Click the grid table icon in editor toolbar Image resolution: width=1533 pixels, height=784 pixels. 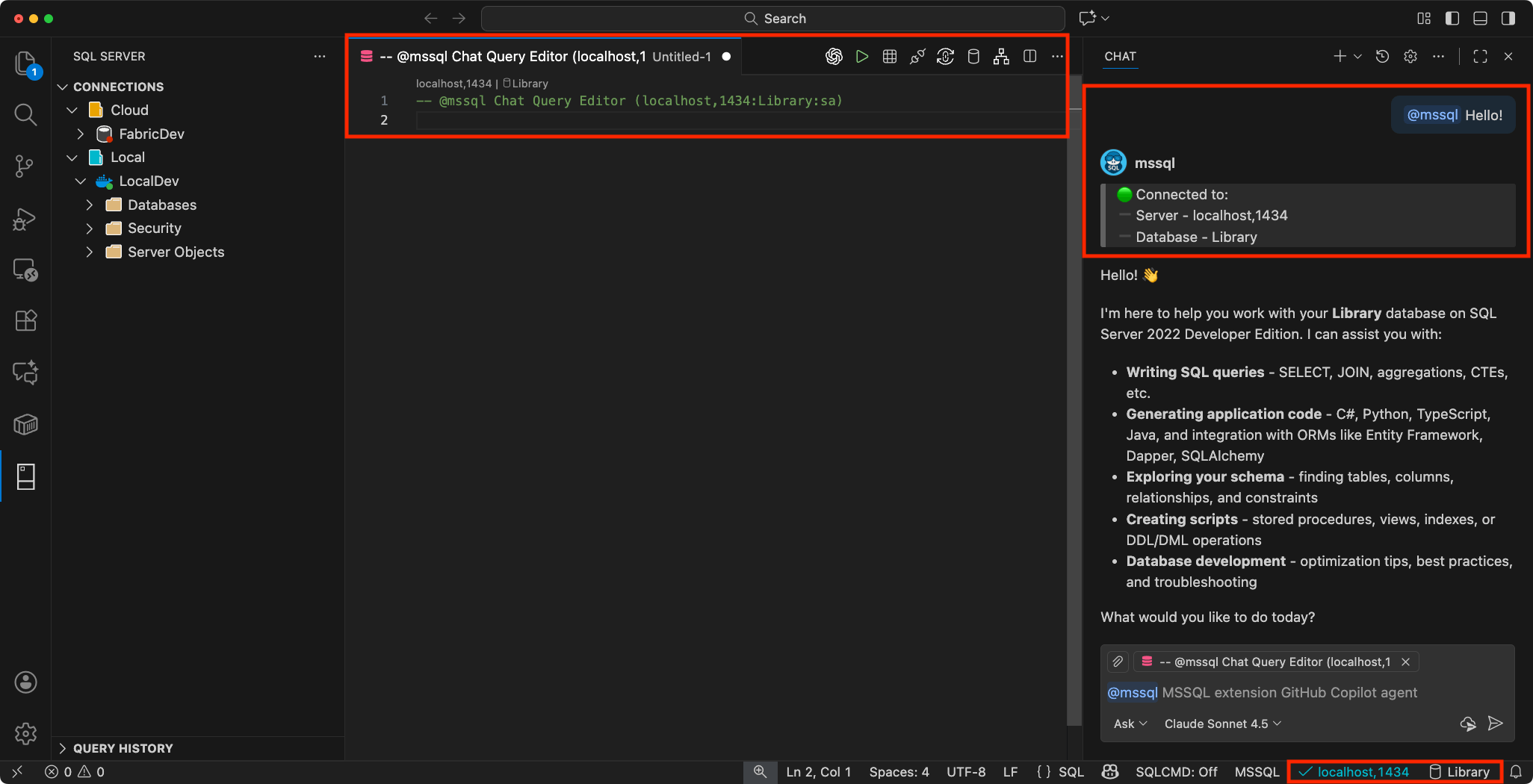point(890,57)
